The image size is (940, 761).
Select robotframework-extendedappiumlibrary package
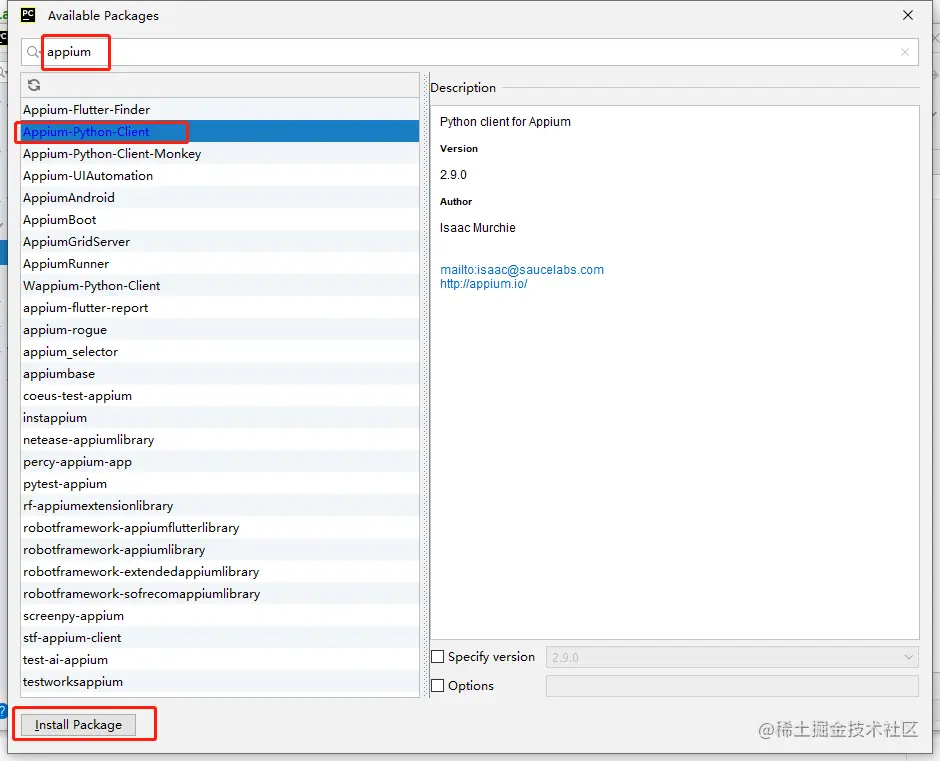[220, 571]
